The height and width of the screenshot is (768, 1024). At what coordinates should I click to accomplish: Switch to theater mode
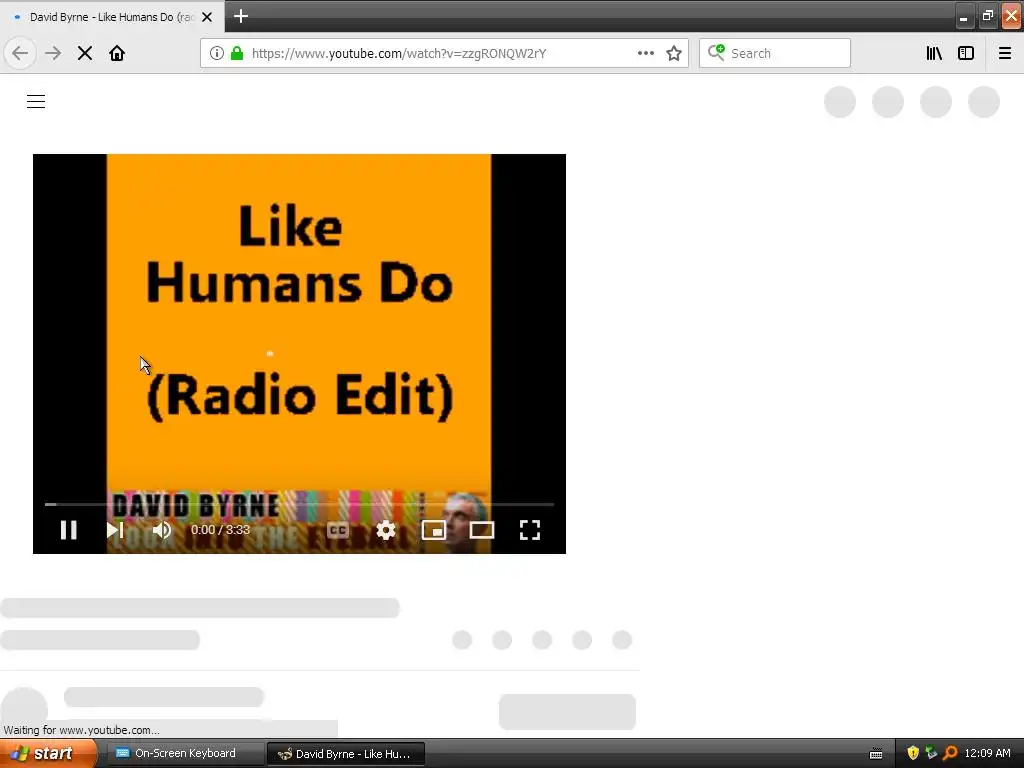[x=482, y=530]
